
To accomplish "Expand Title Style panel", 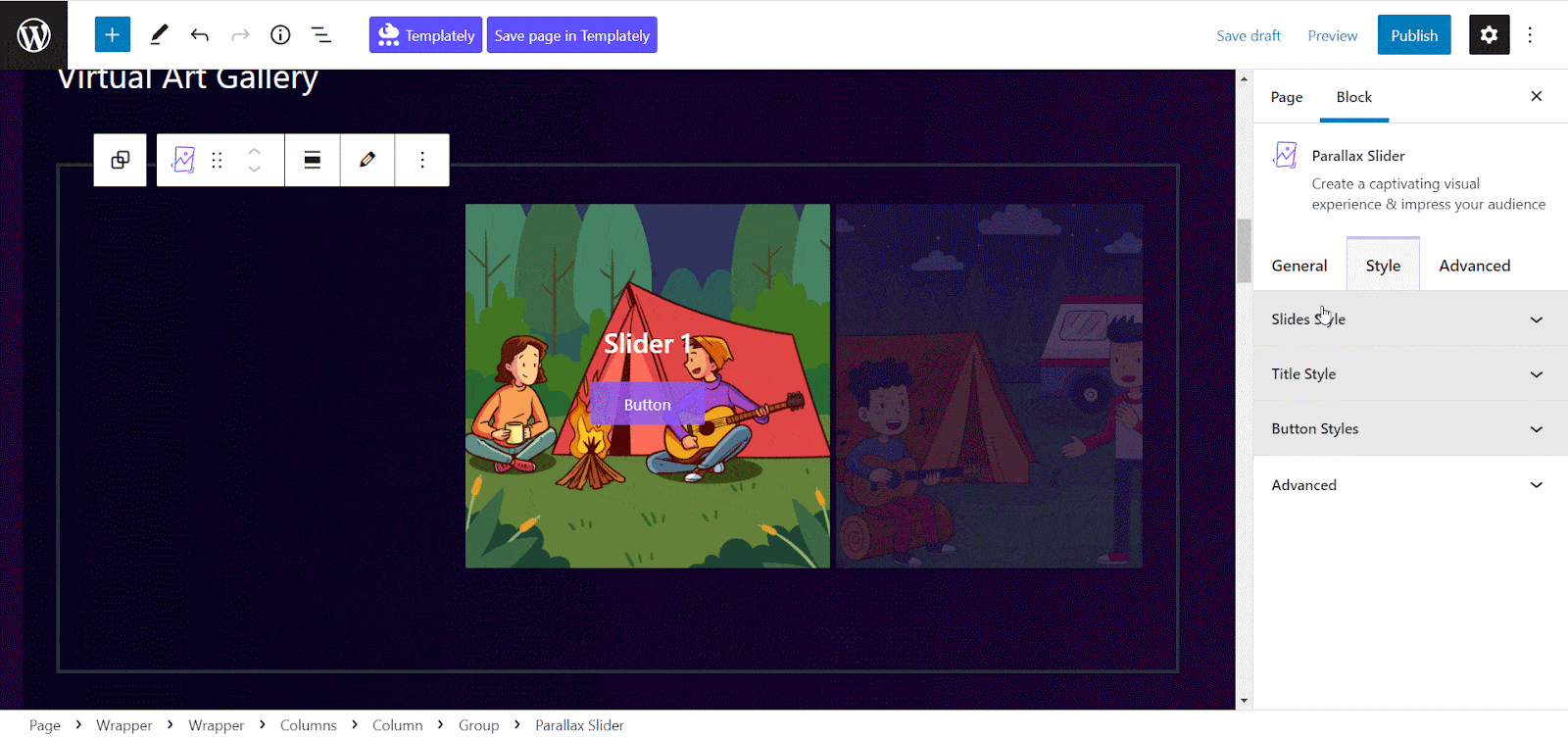I will [x=1410, y=374].
